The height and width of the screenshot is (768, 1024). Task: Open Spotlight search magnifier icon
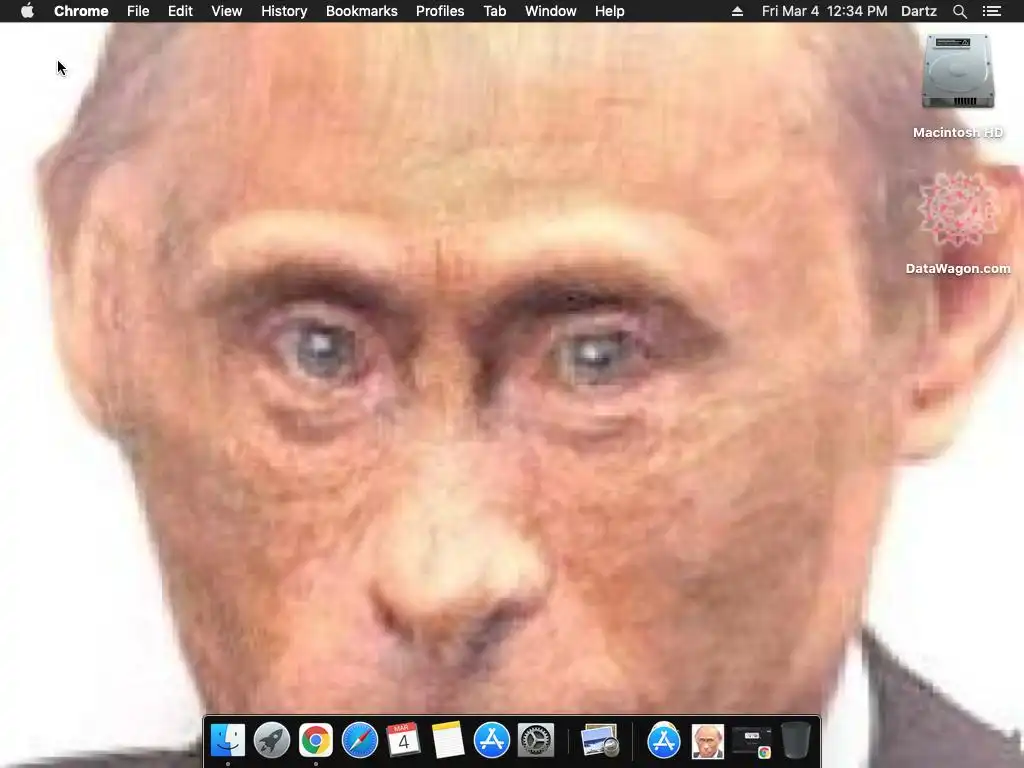[x=960, y=11]
